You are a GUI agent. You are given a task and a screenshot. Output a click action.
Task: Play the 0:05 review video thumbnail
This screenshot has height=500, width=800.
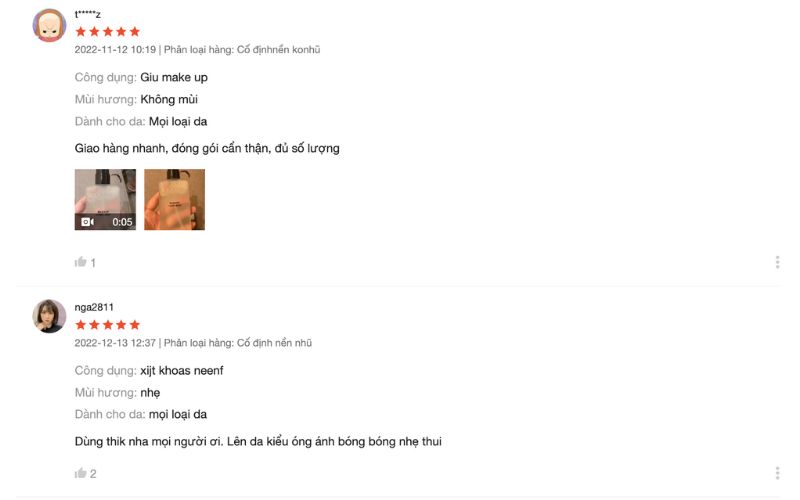click(x=105, y=199)
